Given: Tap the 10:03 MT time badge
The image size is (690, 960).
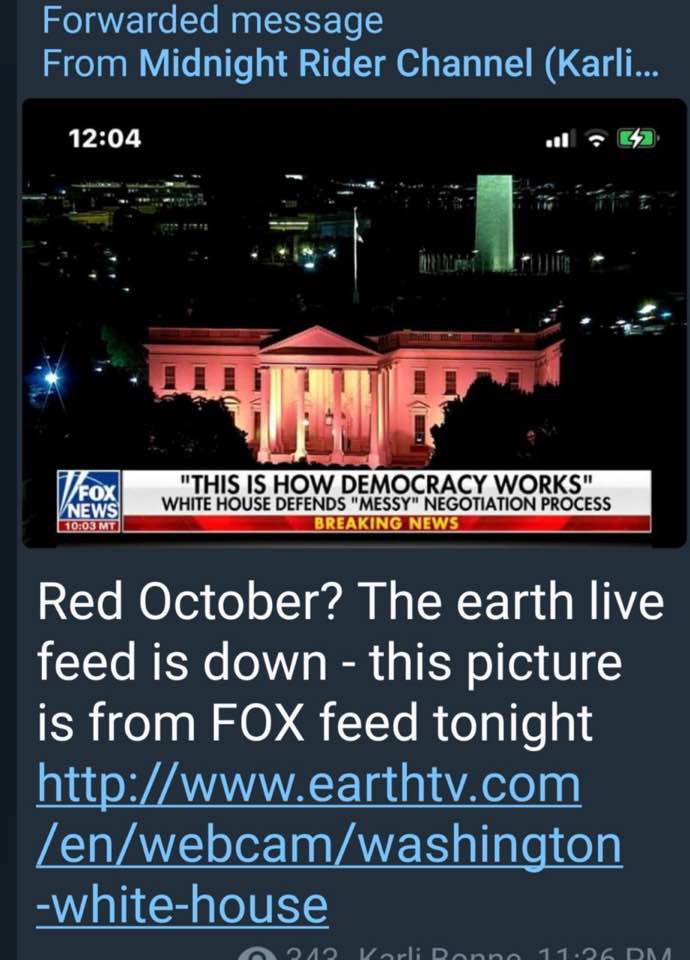Looking at the screenshot, I should pos(89,526).
